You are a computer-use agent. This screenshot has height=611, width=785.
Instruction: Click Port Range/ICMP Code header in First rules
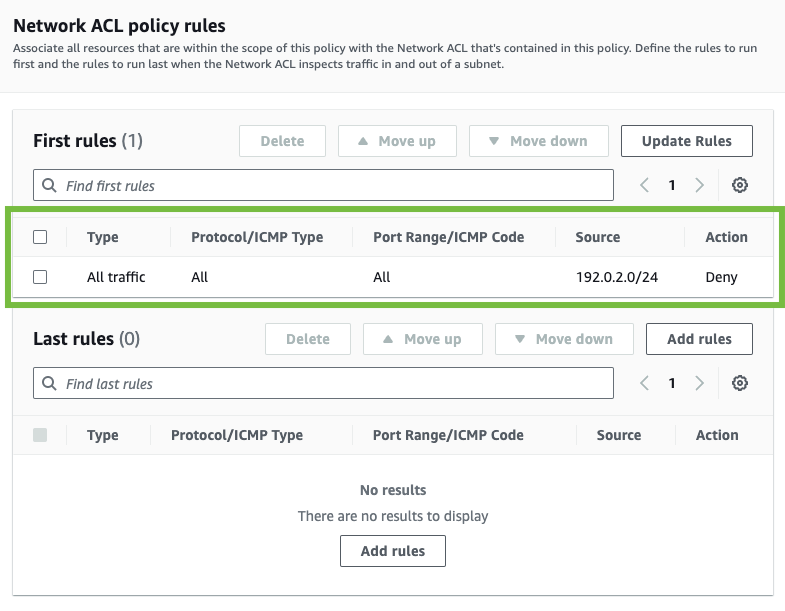coord(449,237)
